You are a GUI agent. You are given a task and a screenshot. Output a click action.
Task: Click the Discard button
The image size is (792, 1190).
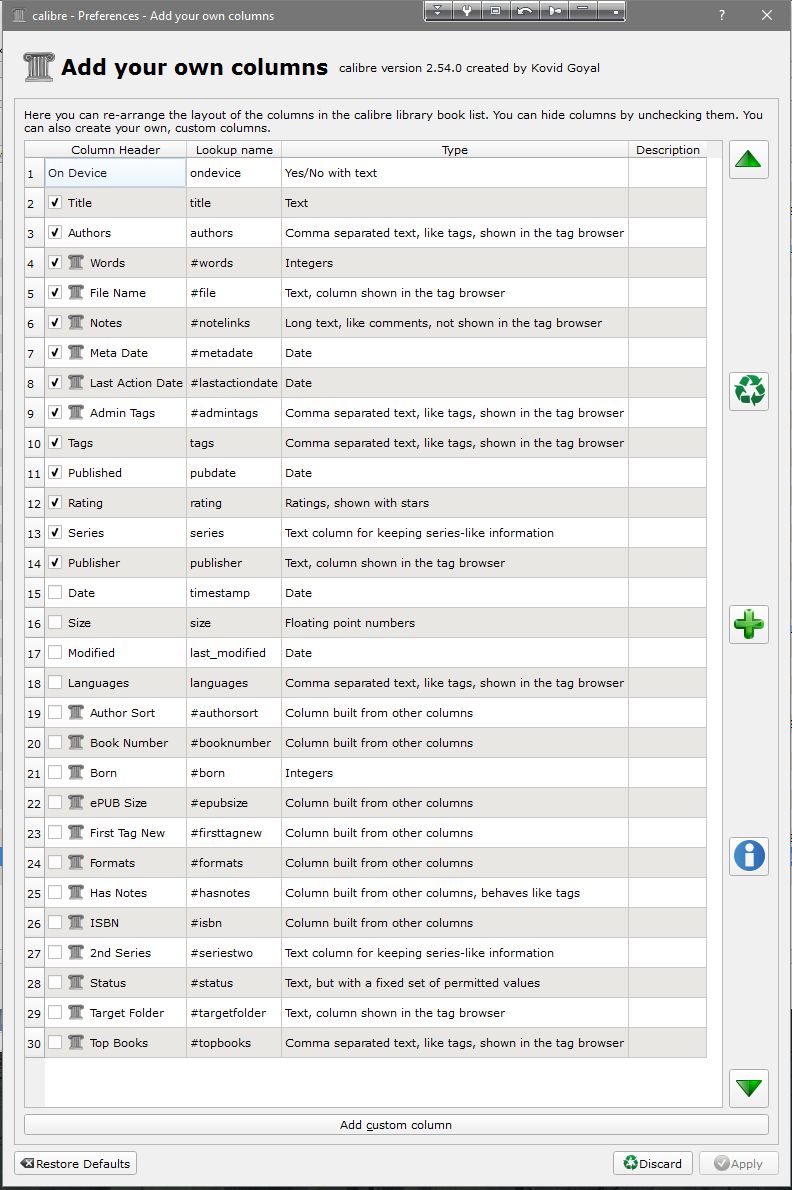653,1163
